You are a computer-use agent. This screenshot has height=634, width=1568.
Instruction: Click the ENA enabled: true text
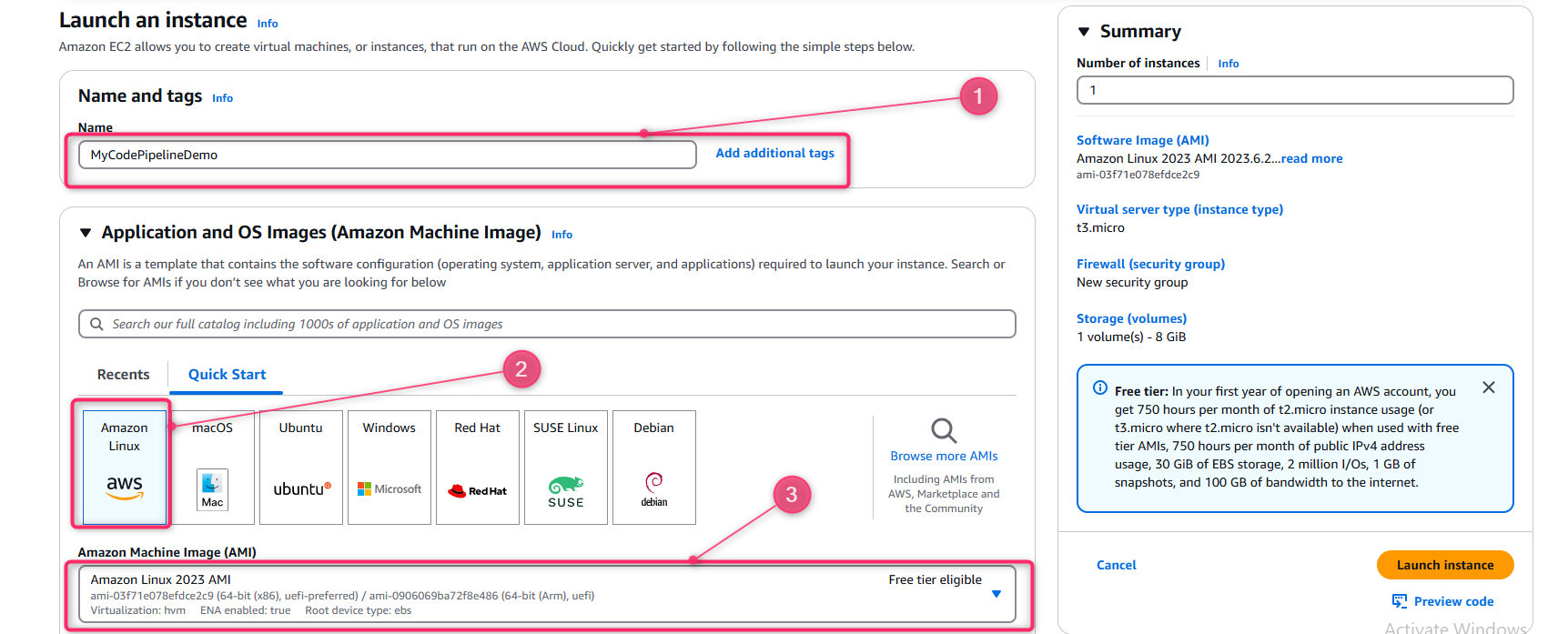click(x=245, y=610)
